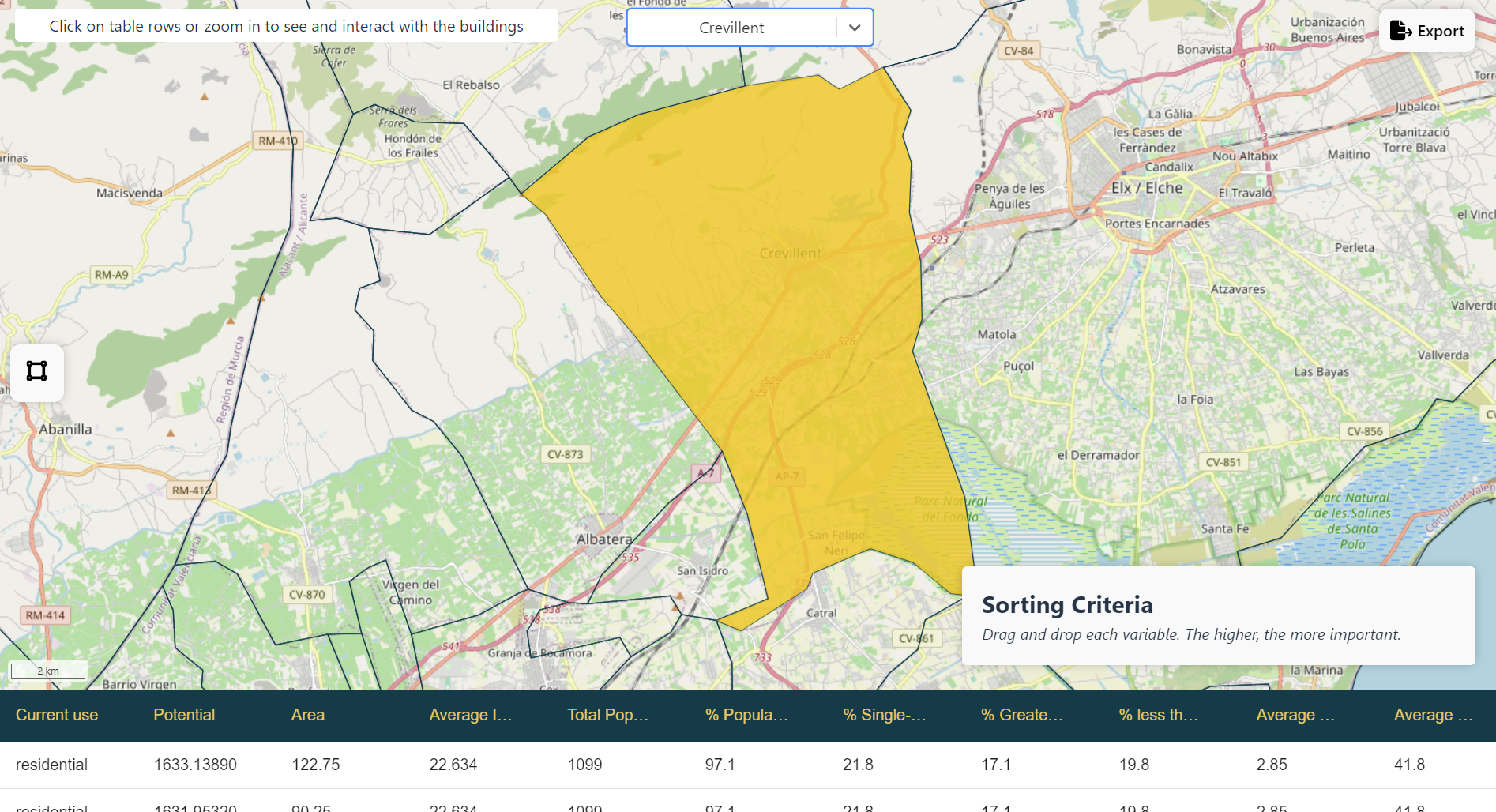Click the first row's 17.1 cell

click(996, 765)
